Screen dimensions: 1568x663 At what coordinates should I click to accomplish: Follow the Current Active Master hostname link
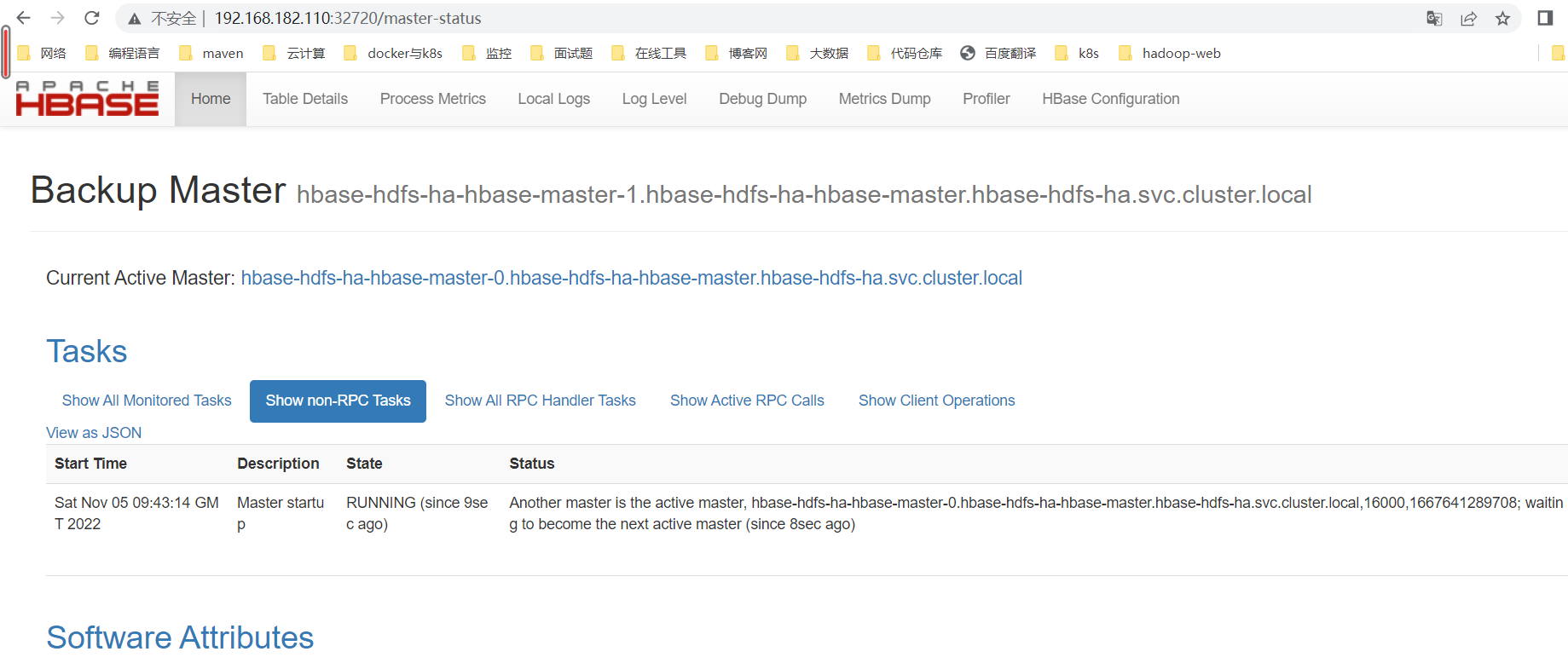[x=632, y=278]
